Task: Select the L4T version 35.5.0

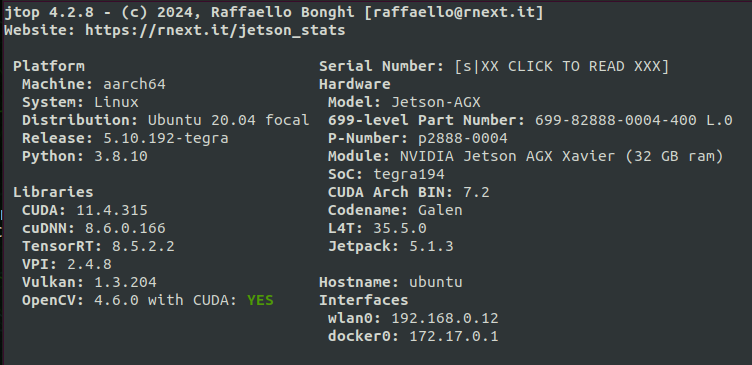Action: 400,228
